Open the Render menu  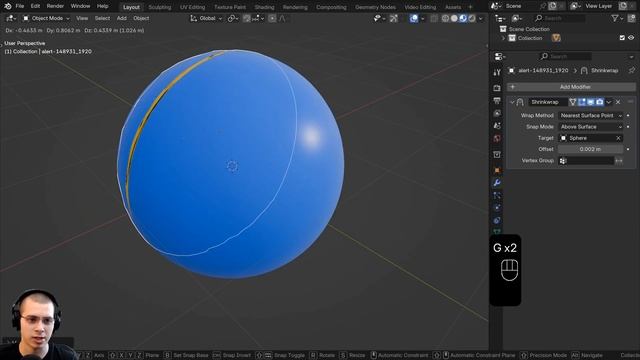[55, 6]
